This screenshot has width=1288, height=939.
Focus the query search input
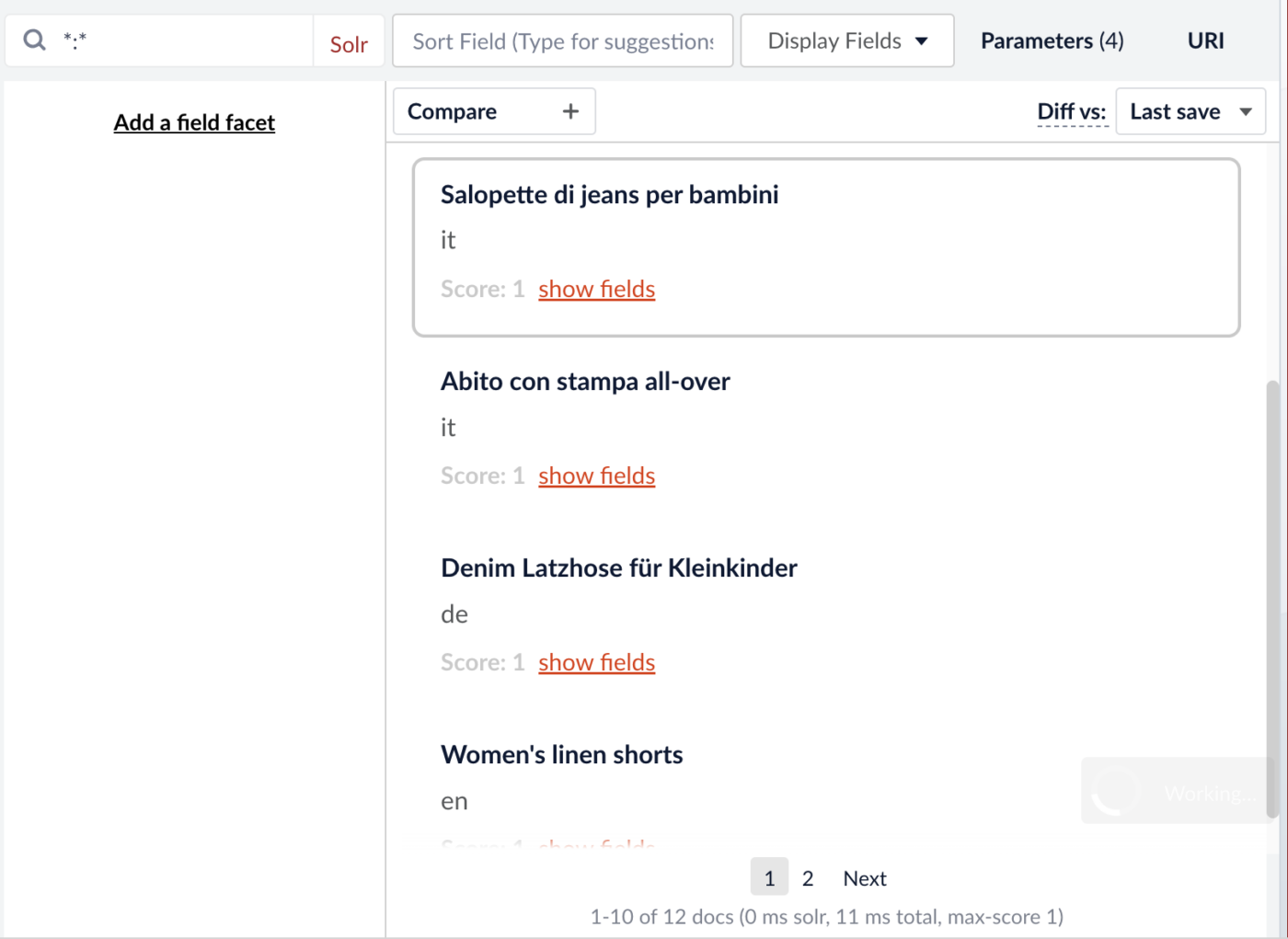(x=184, y=40)
